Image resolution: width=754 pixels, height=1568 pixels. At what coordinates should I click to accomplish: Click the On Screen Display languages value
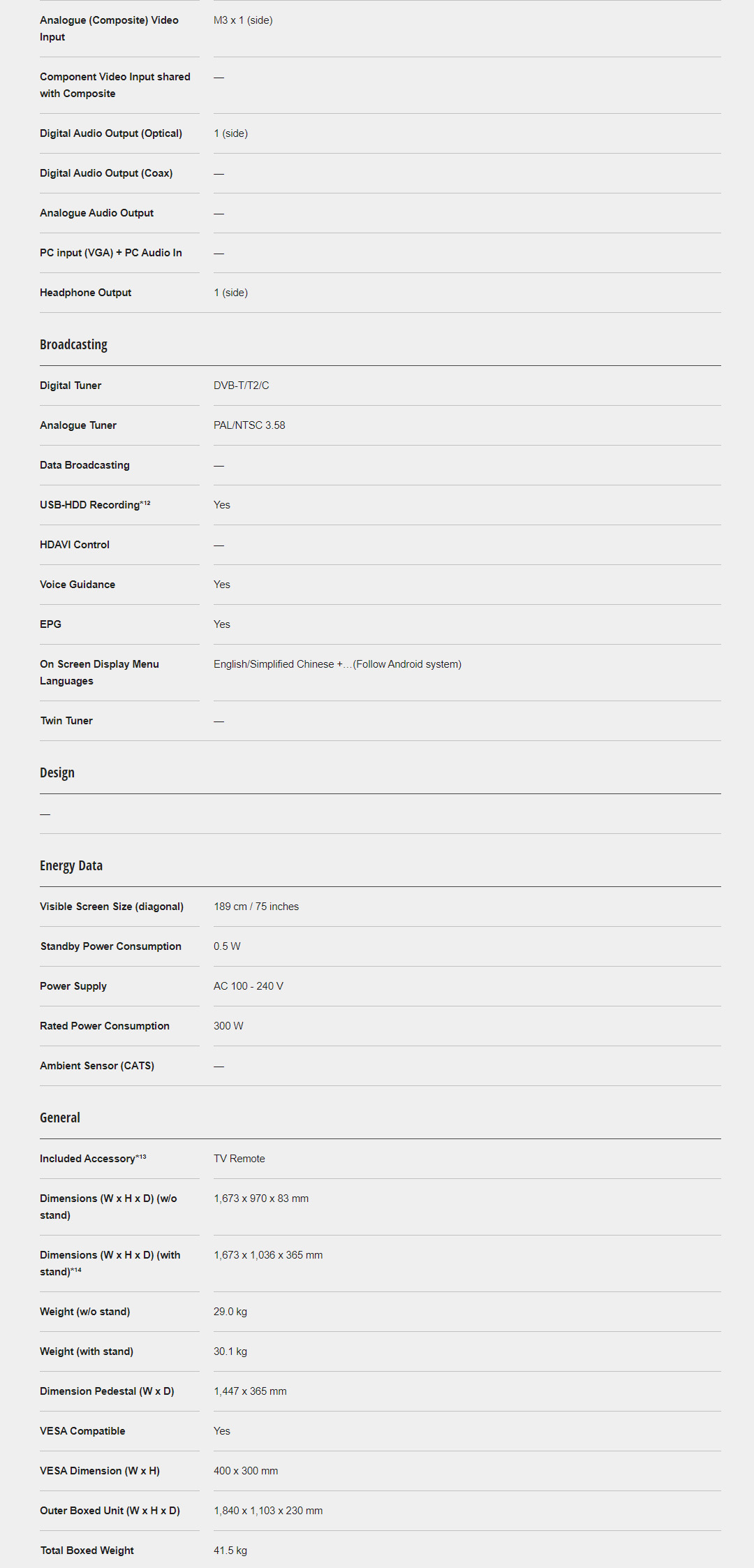coord(337,664)
